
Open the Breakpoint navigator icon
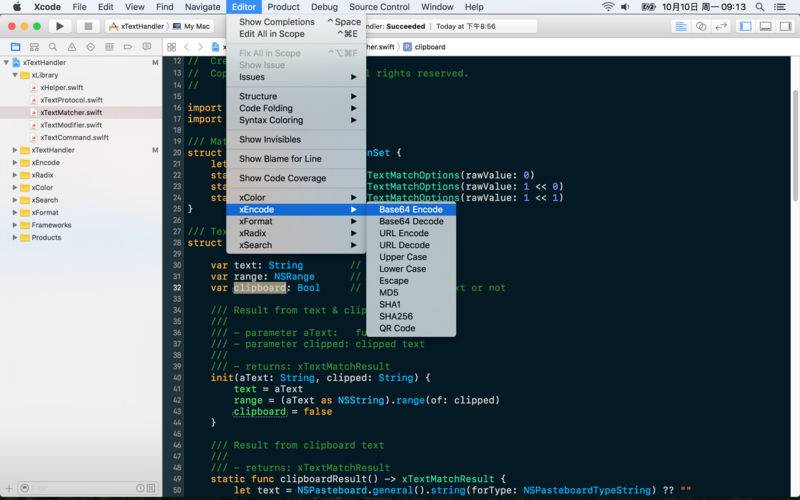pyautogui.click(x=128, y=47)
